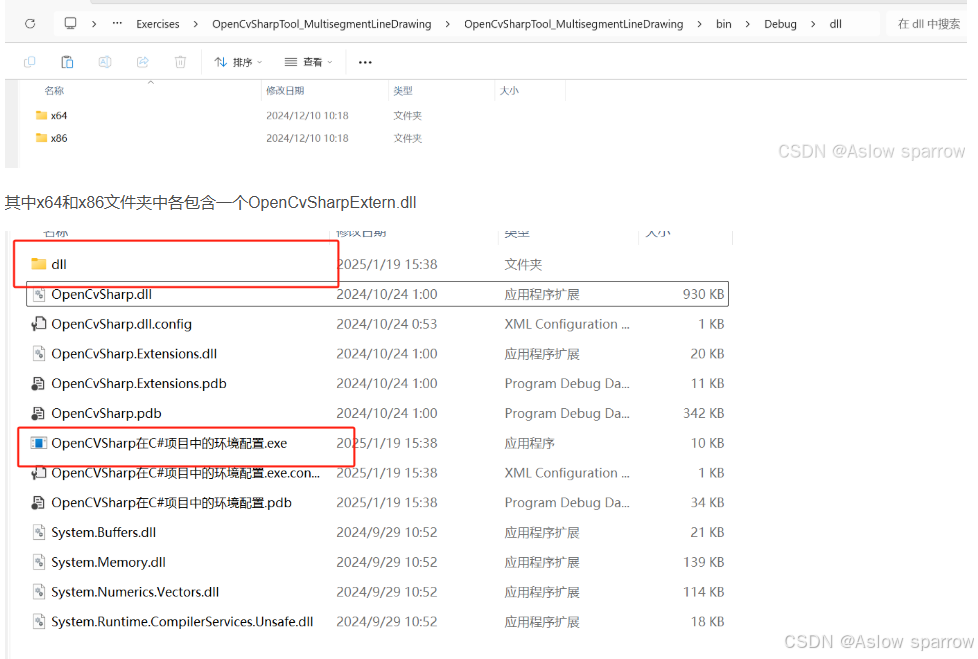The width and height of the screenshot is (978, 659).
Task: Click file name System.Buffers.dll
Action: tap(104, 532)
